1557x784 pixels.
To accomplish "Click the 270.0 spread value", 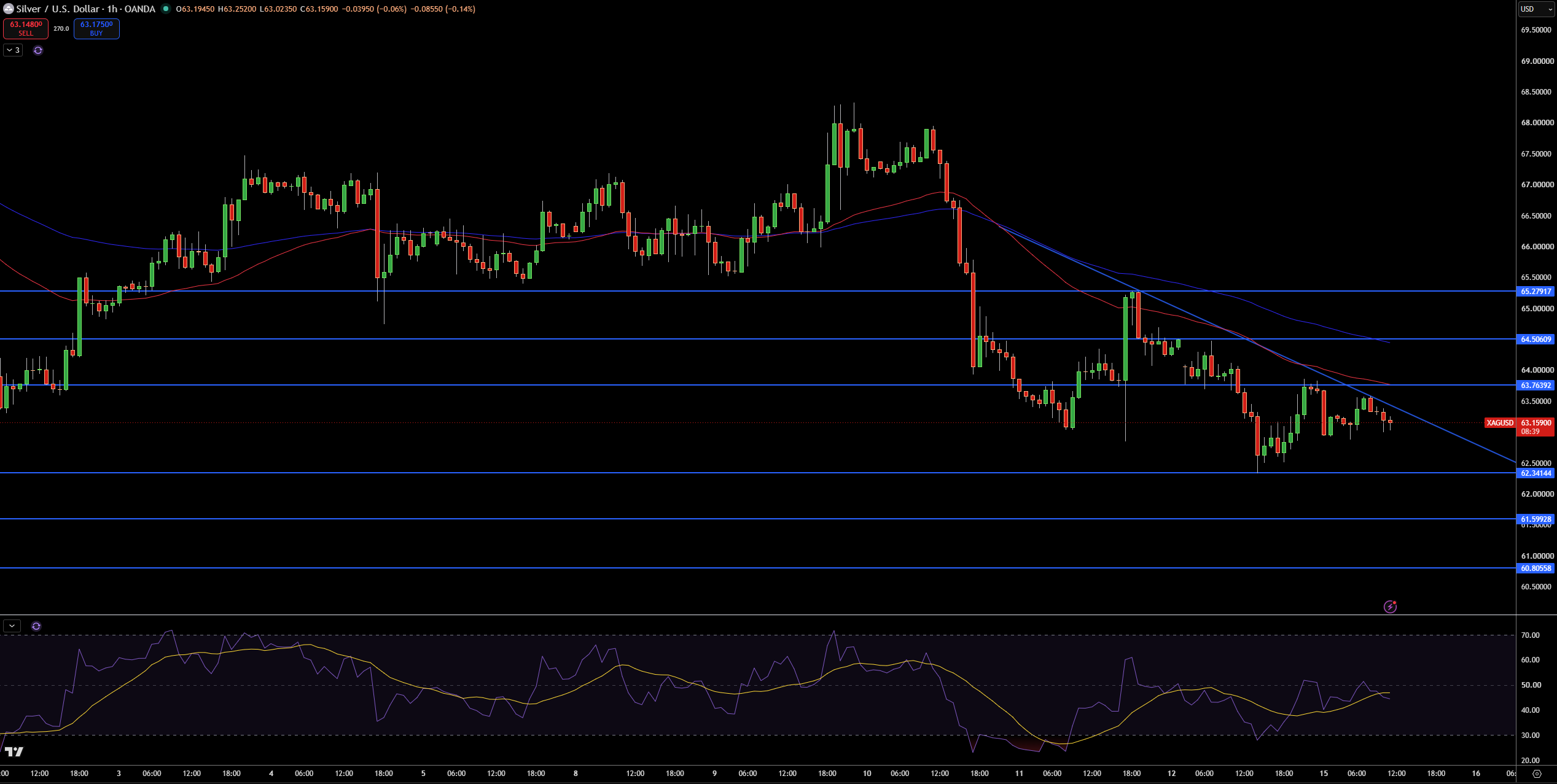I will click(61, 29).
